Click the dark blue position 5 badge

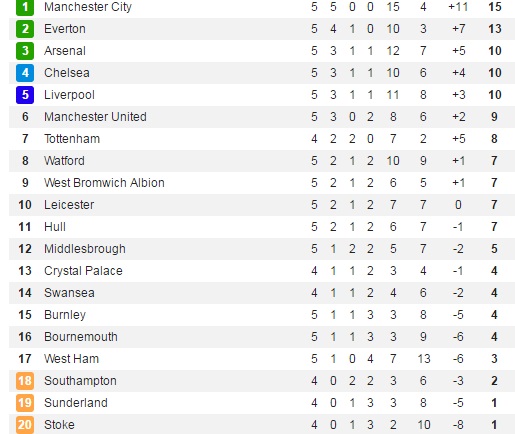(25, 95)
